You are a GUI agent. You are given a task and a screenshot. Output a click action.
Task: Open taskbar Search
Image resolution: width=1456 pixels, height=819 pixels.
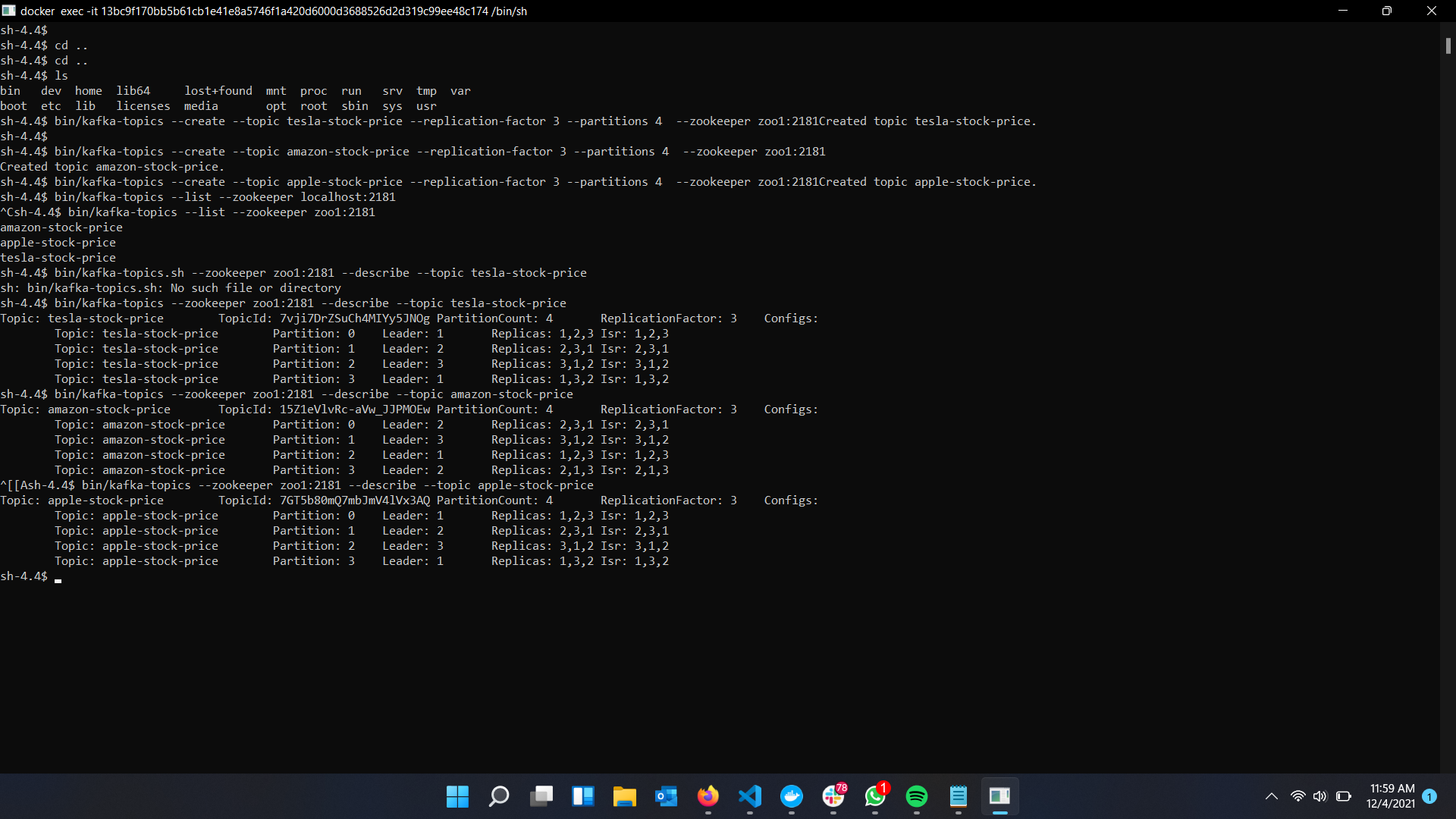pos(499,796)
